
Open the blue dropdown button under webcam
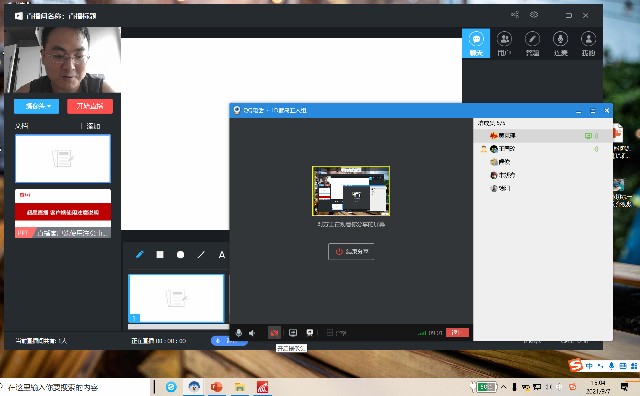pyautogui.click(x=37, y=106)
